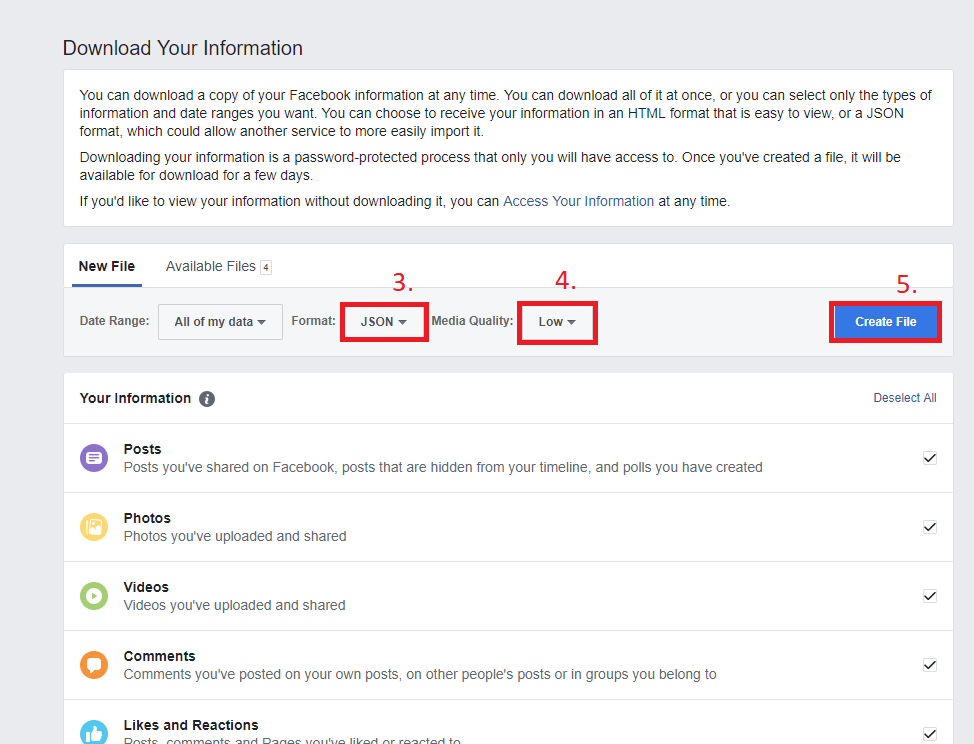974x744 pixels.
Task: Open the Date Range 'All of my data' dropdown
Action: click(221, 322)
